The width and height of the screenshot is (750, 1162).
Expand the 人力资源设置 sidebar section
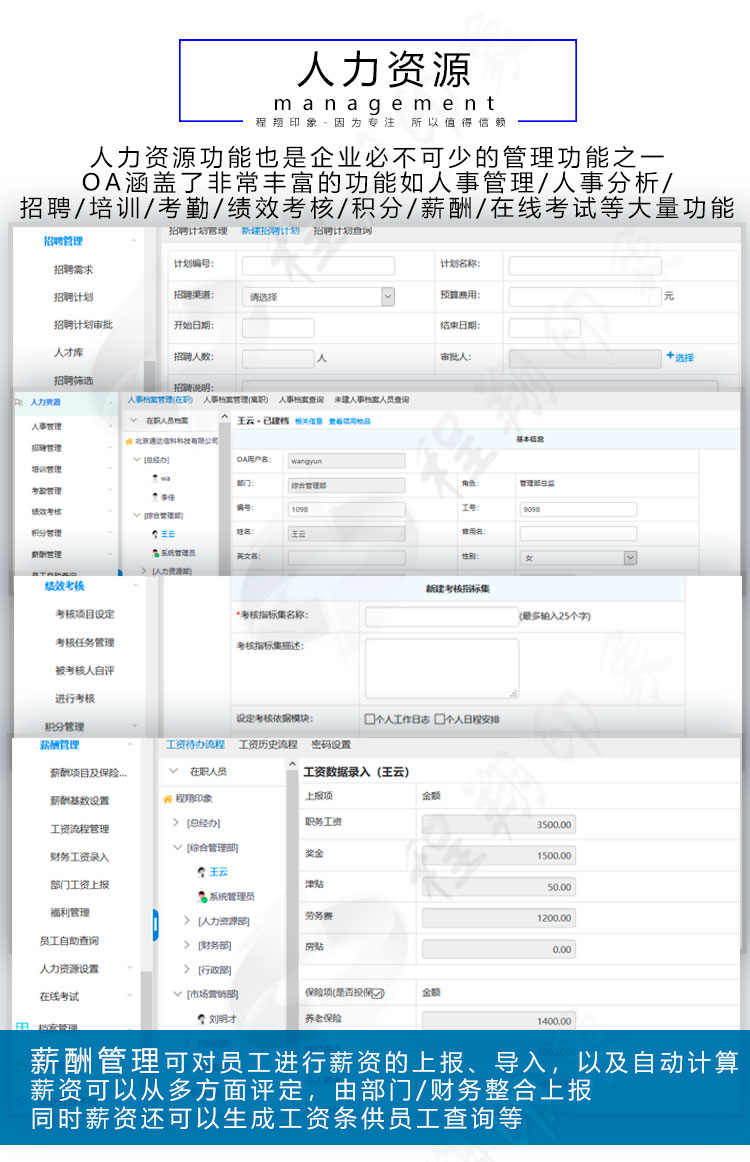click(130, 969)
